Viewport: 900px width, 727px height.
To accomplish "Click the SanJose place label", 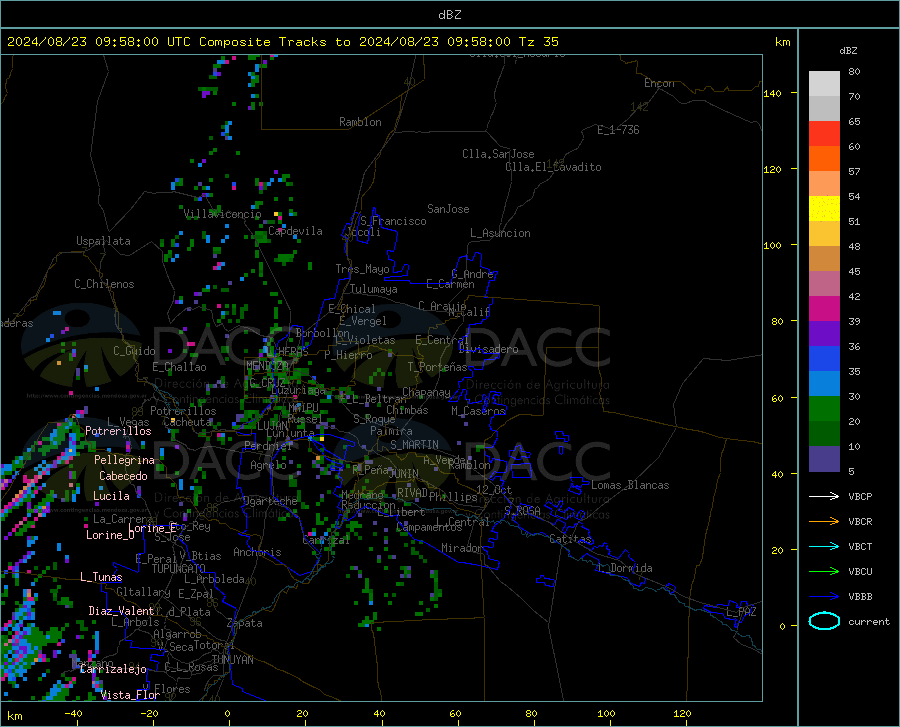I will (448, 209).
